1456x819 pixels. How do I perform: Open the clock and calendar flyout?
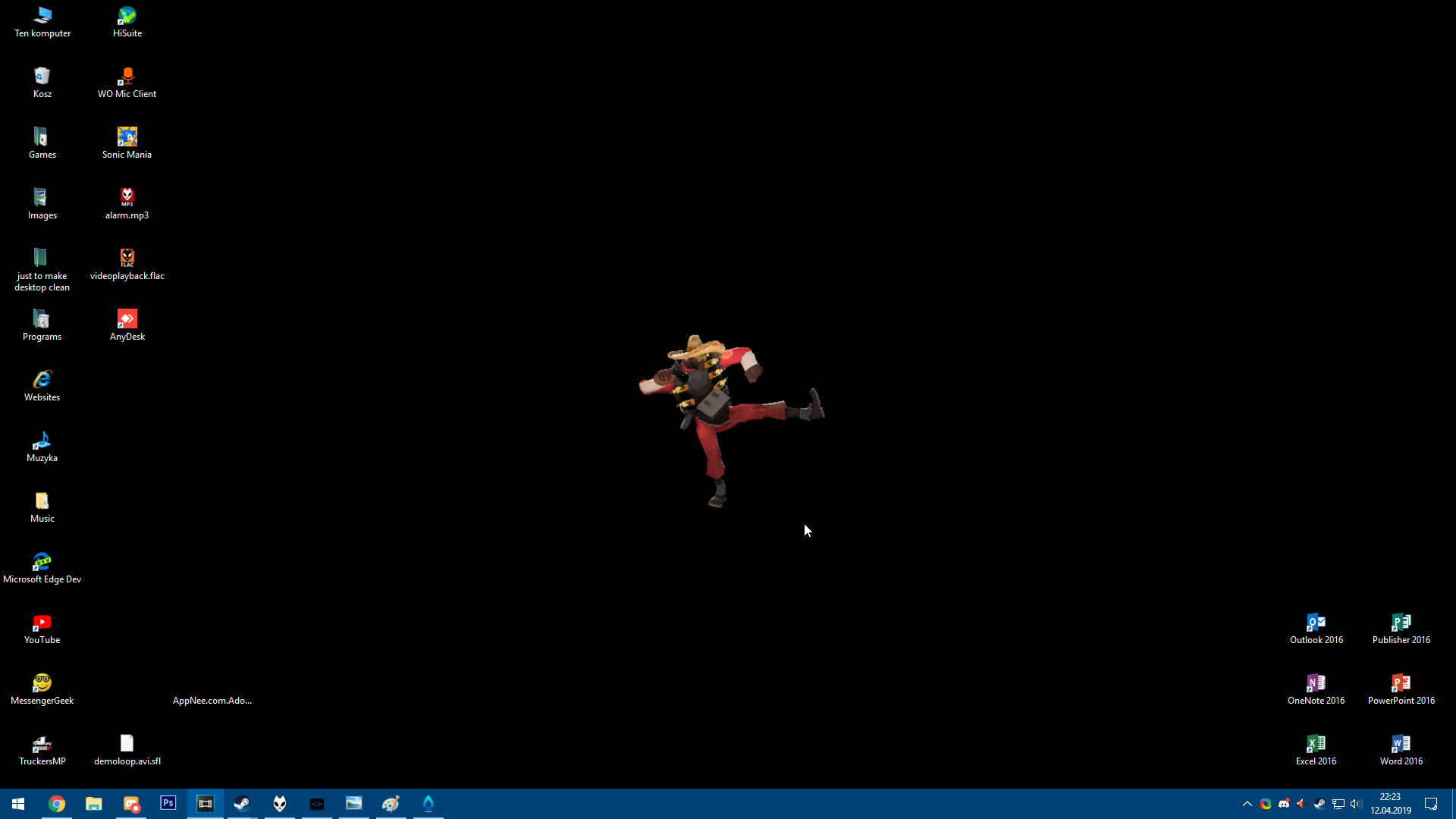[x=1391, y=804]
